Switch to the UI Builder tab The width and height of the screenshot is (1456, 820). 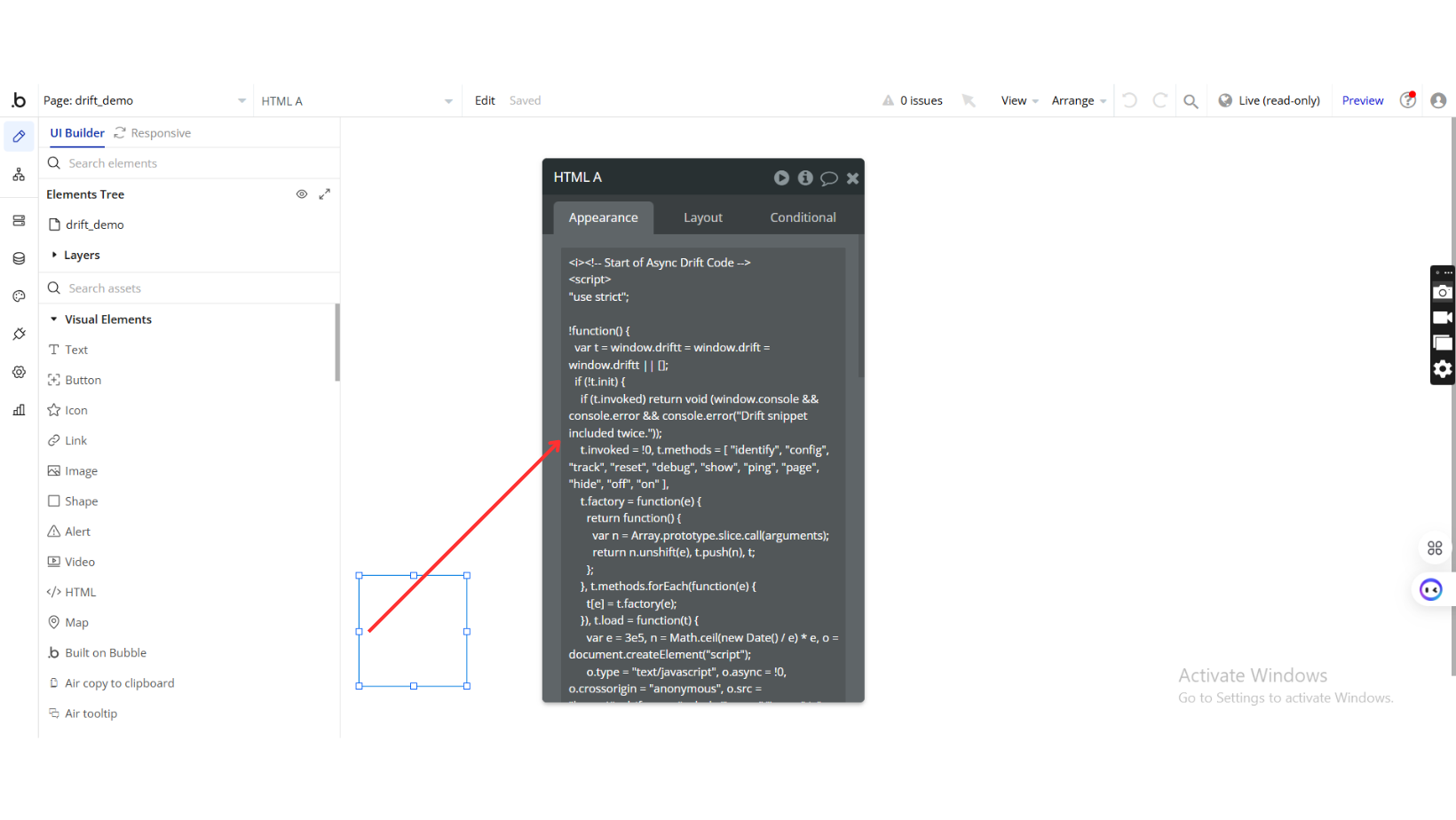pos(77,133)
